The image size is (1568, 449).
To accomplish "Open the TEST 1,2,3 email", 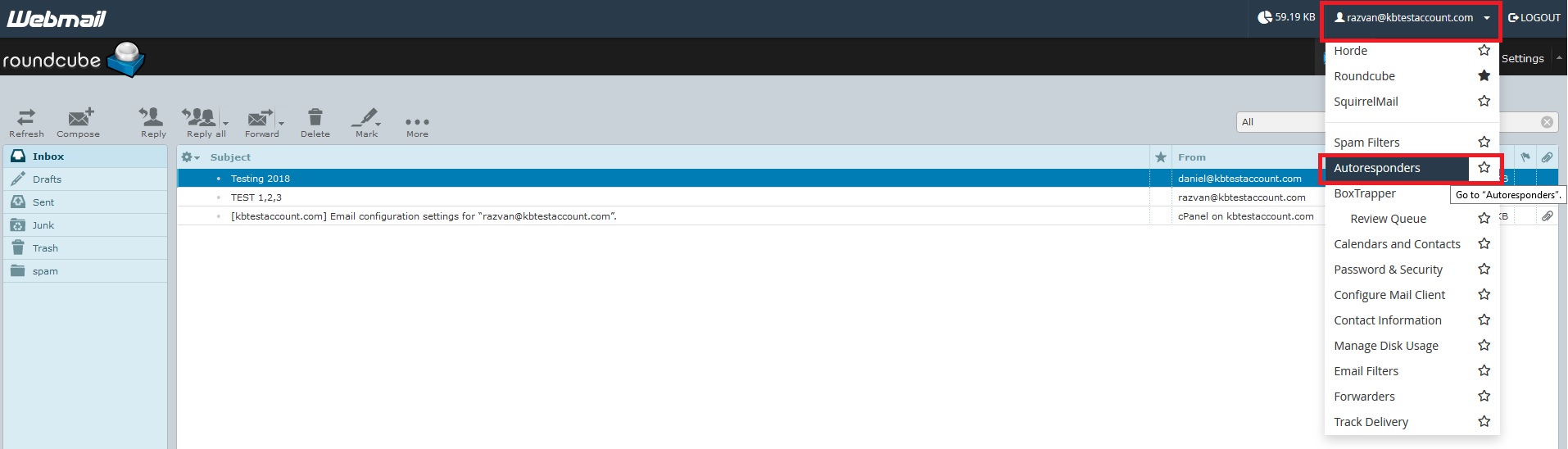I will coord(256,197).
